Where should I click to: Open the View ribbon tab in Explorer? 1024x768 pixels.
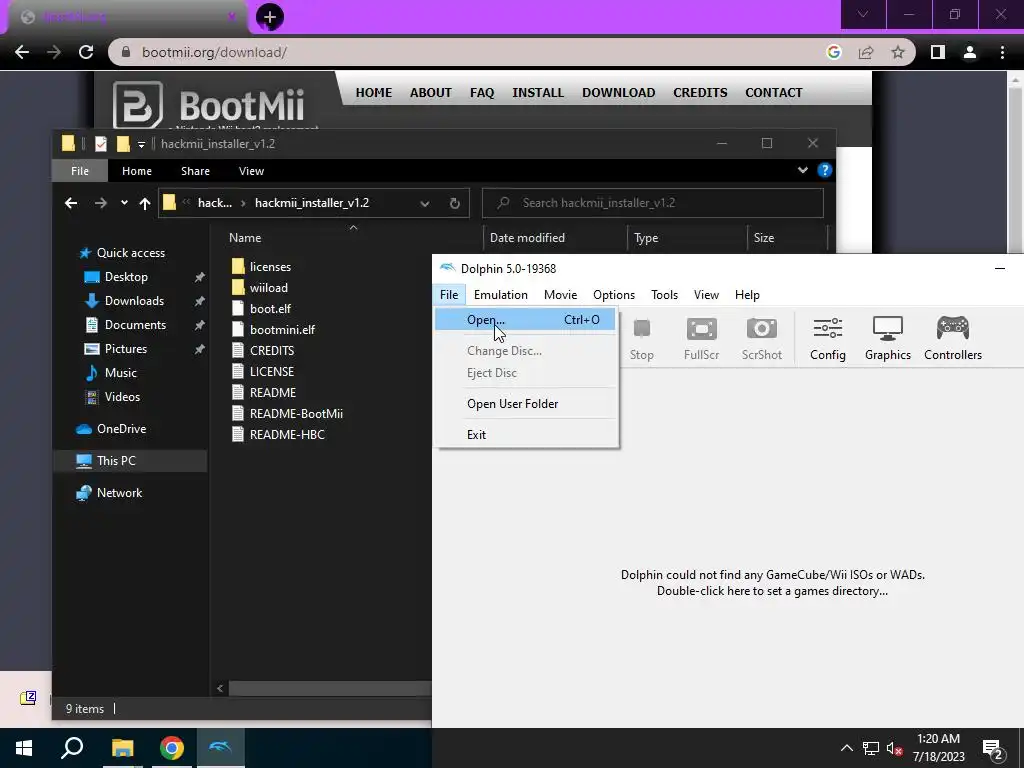click(x=251, y=170)
